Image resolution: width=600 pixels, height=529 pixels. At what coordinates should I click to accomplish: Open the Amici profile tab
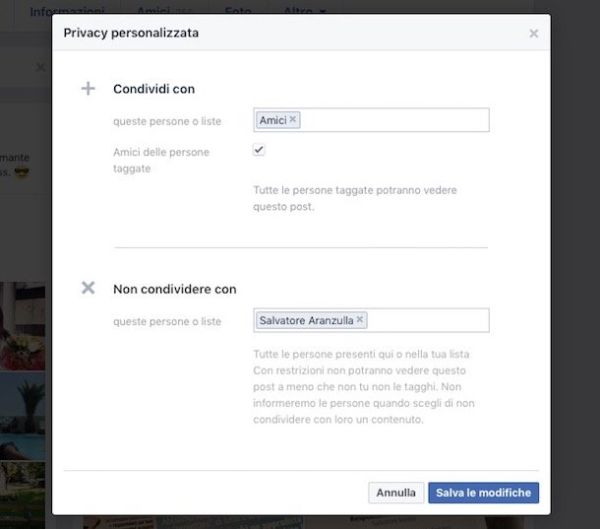click(x=154, y=11)
